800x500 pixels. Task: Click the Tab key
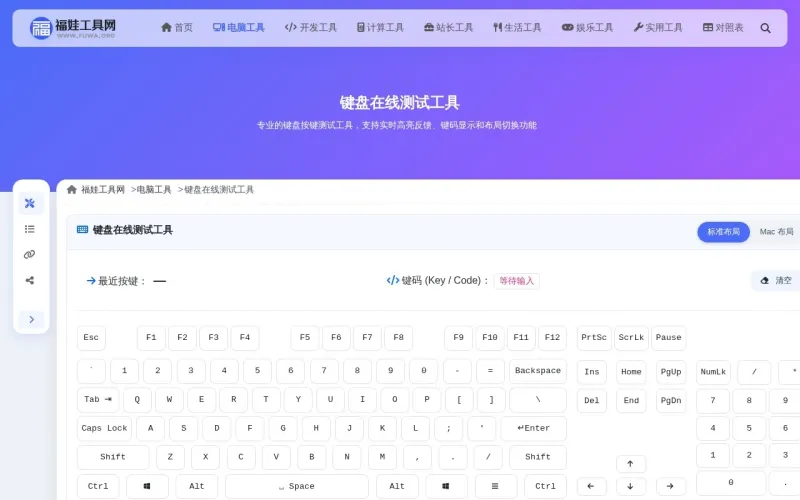point(98,399)
